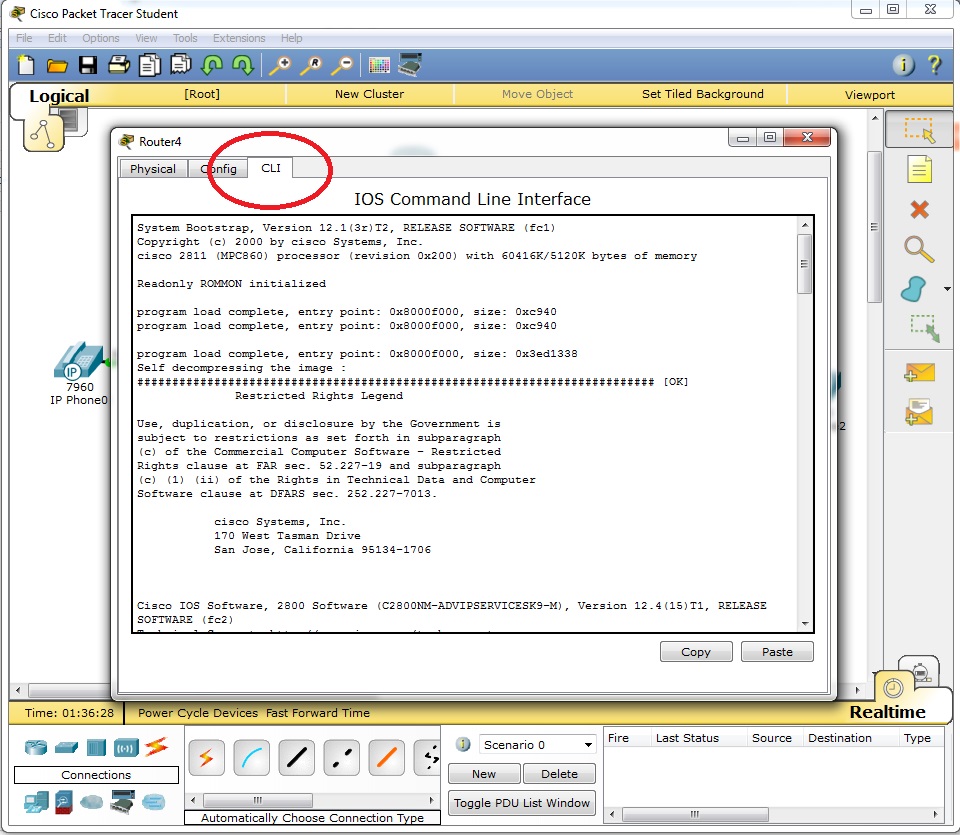This screenshot has width=960, height=835.
Task: Click Set Tiled Background
Action: point(702,94)
